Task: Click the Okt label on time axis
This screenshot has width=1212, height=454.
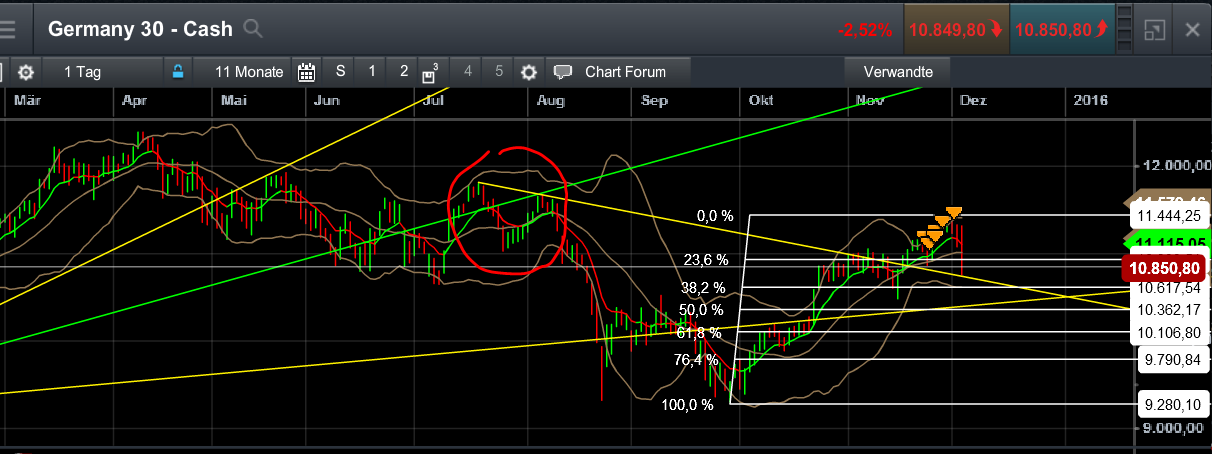Action: point(761,100)
